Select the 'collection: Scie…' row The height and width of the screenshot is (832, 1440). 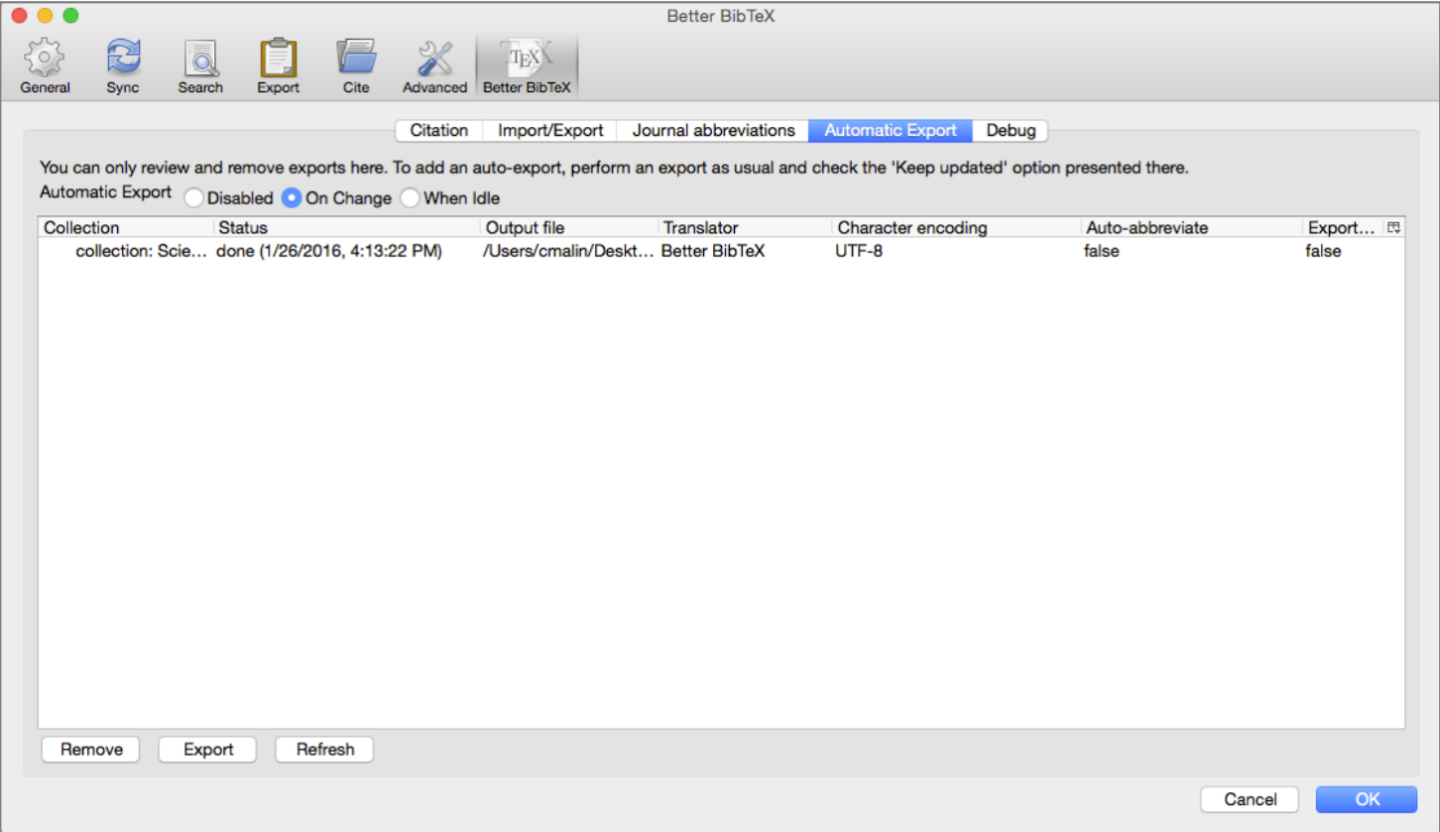click(721, 251)
